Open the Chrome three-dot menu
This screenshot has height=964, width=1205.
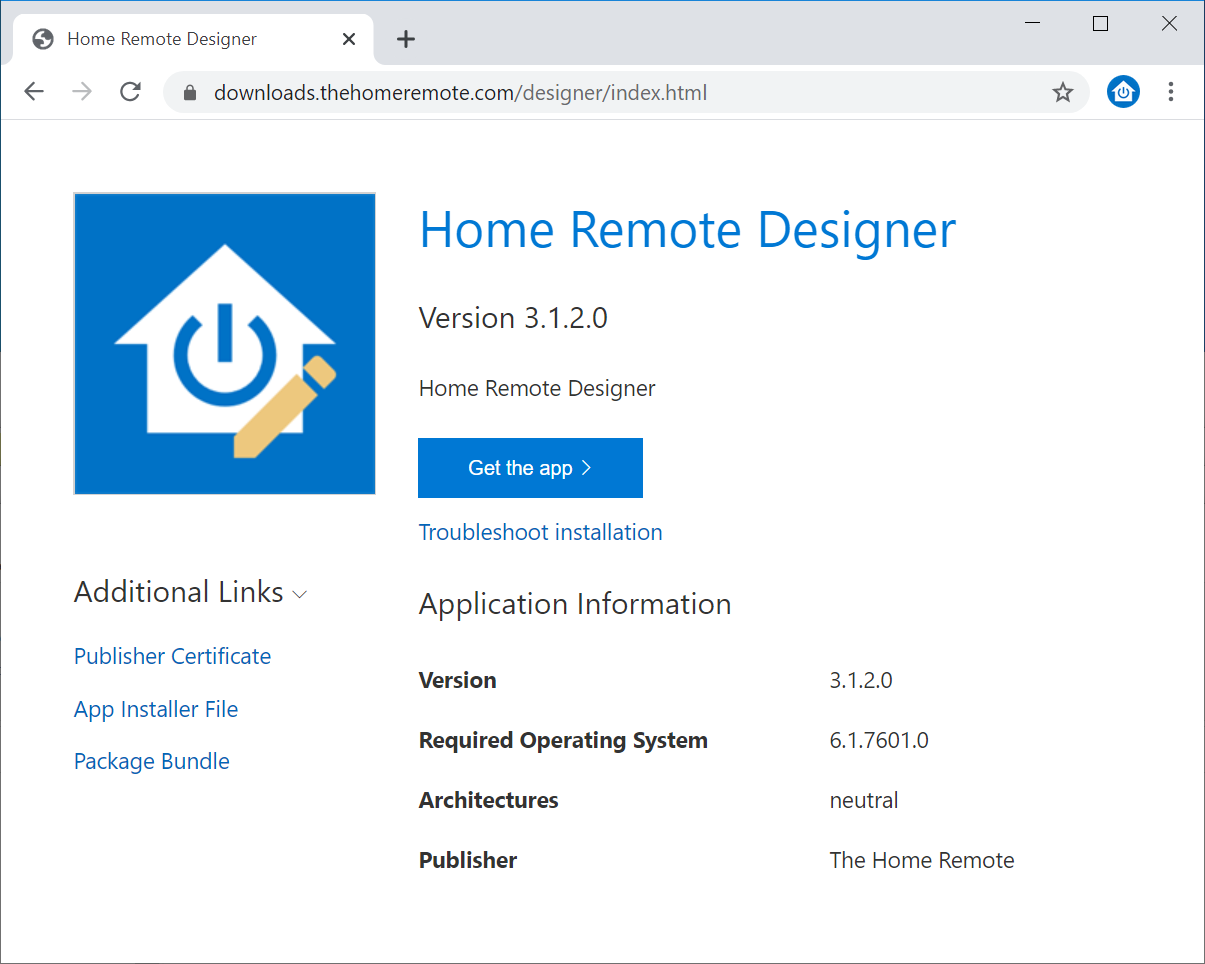coord(1170,92)
